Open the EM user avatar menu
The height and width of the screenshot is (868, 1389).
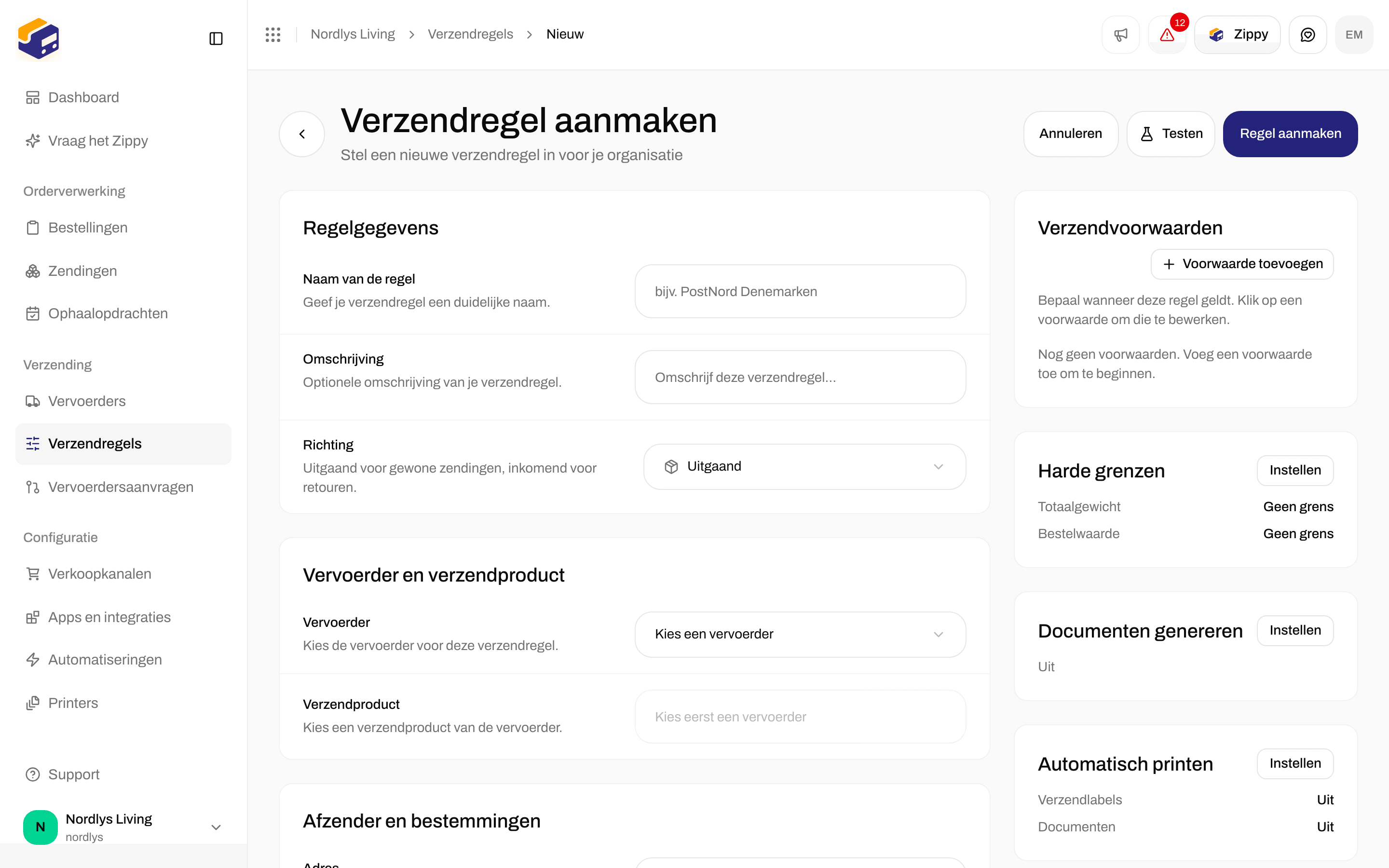pos(1354,34)
